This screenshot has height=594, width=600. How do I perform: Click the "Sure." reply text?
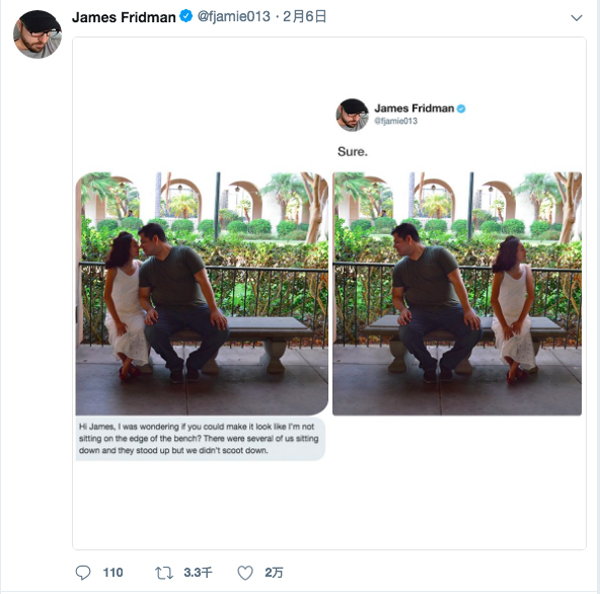(353, 152)
